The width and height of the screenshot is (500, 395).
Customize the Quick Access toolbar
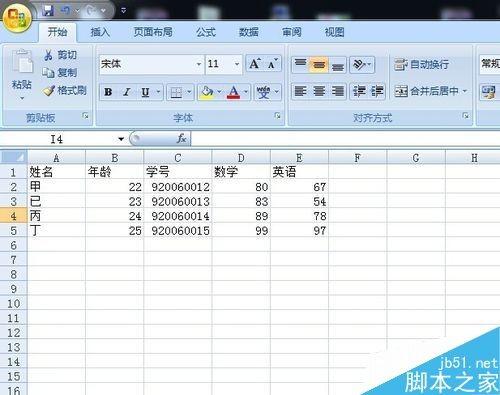[x=123, y=11]
